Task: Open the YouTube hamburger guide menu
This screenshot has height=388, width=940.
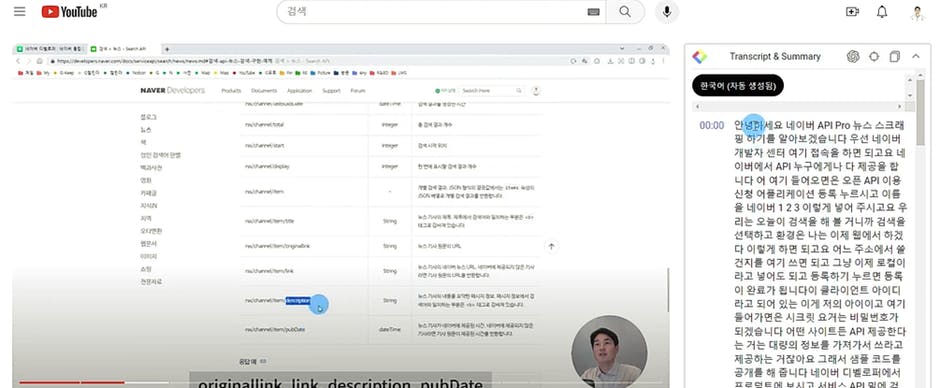Action: (x=20, y=11)
